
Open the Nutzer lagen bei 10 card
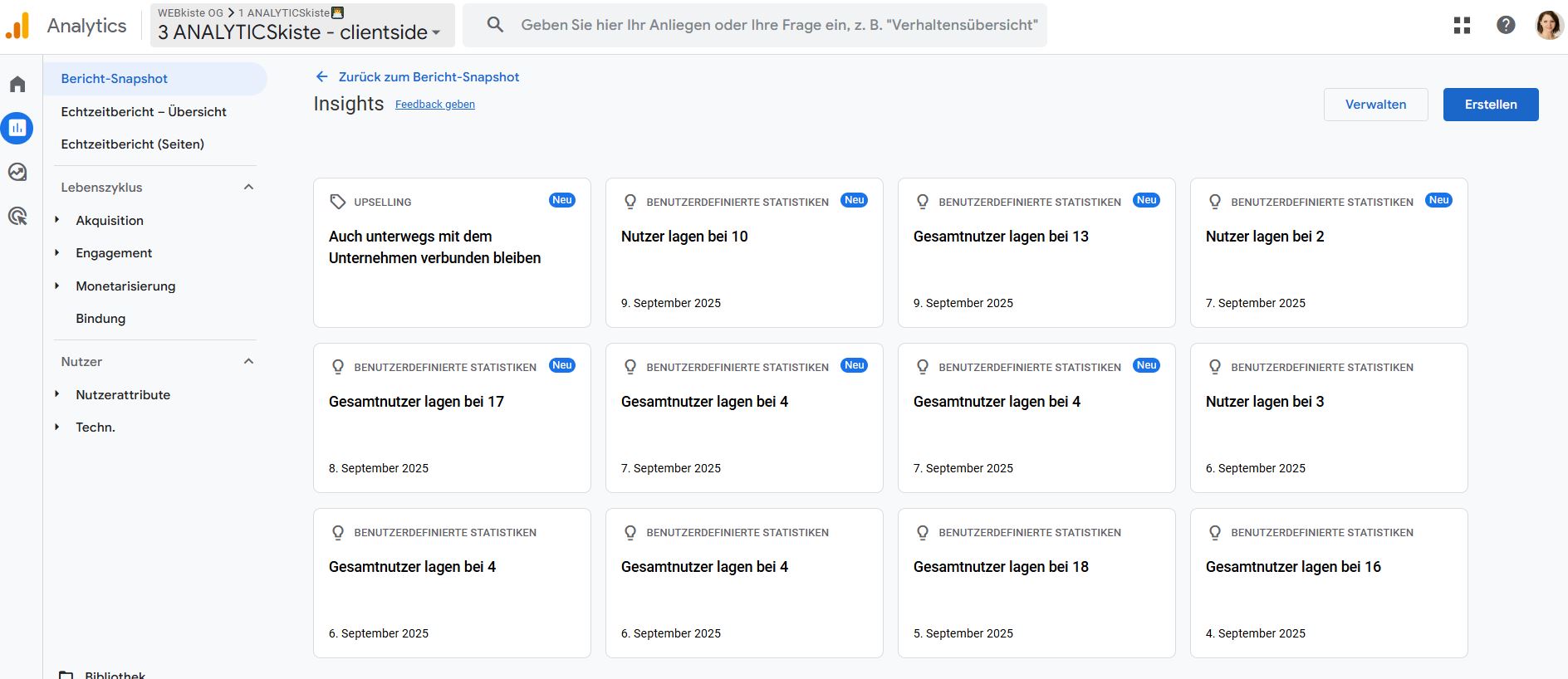[x=744, y=253]
